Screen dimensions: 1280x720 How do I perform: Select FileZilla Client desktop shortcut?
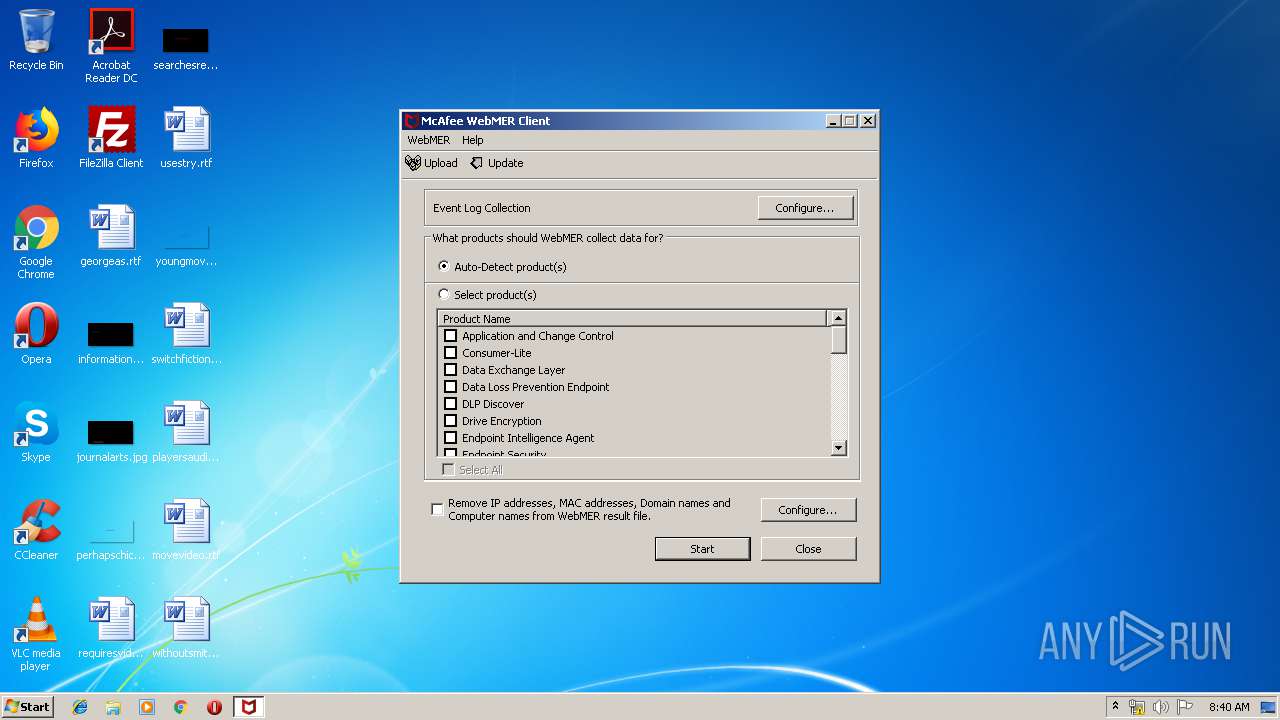pos(111,138)
